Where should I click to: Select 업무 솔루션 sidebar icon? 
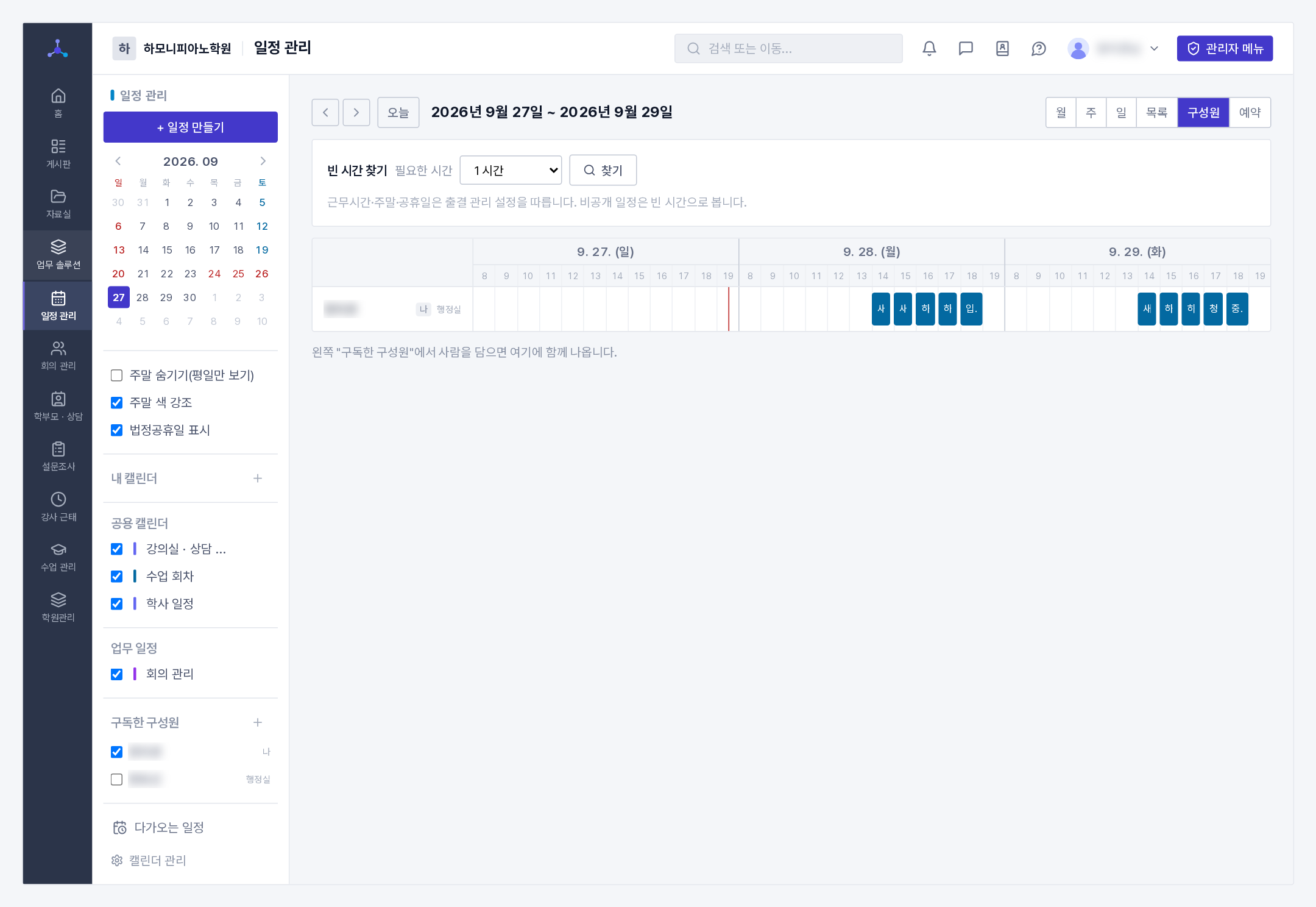58,254
